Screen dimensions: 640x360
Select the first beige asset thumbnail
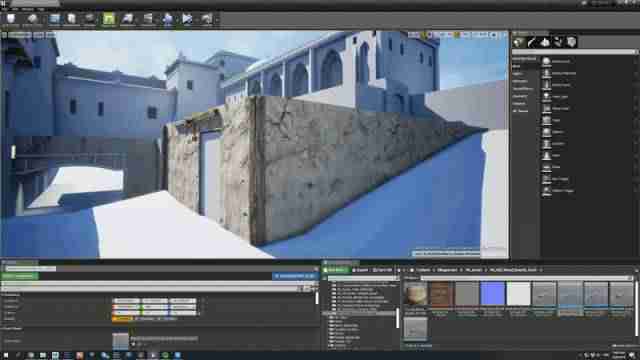click(416, 293)
